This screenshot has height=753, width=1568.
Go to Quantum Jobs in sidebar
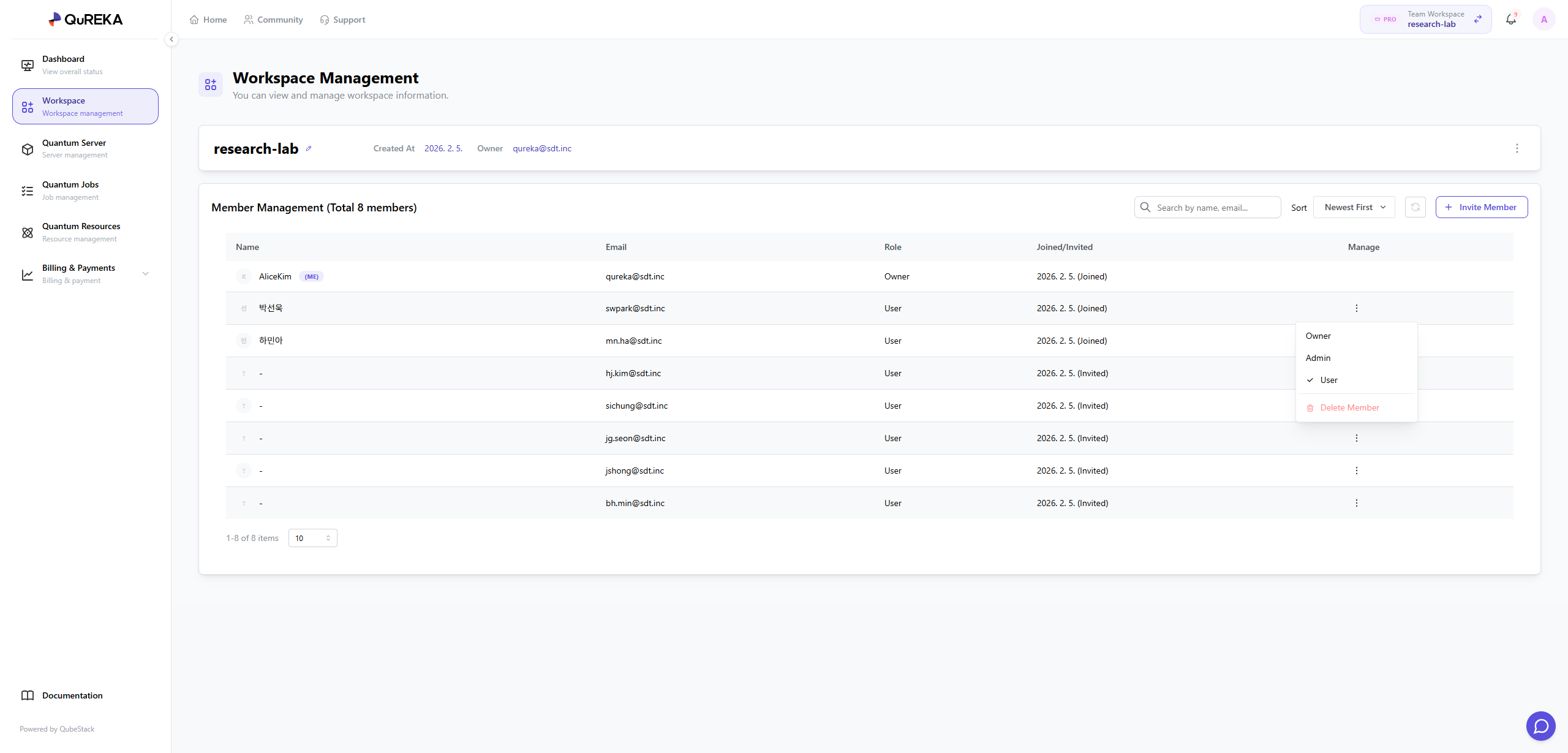coord(70,191)
